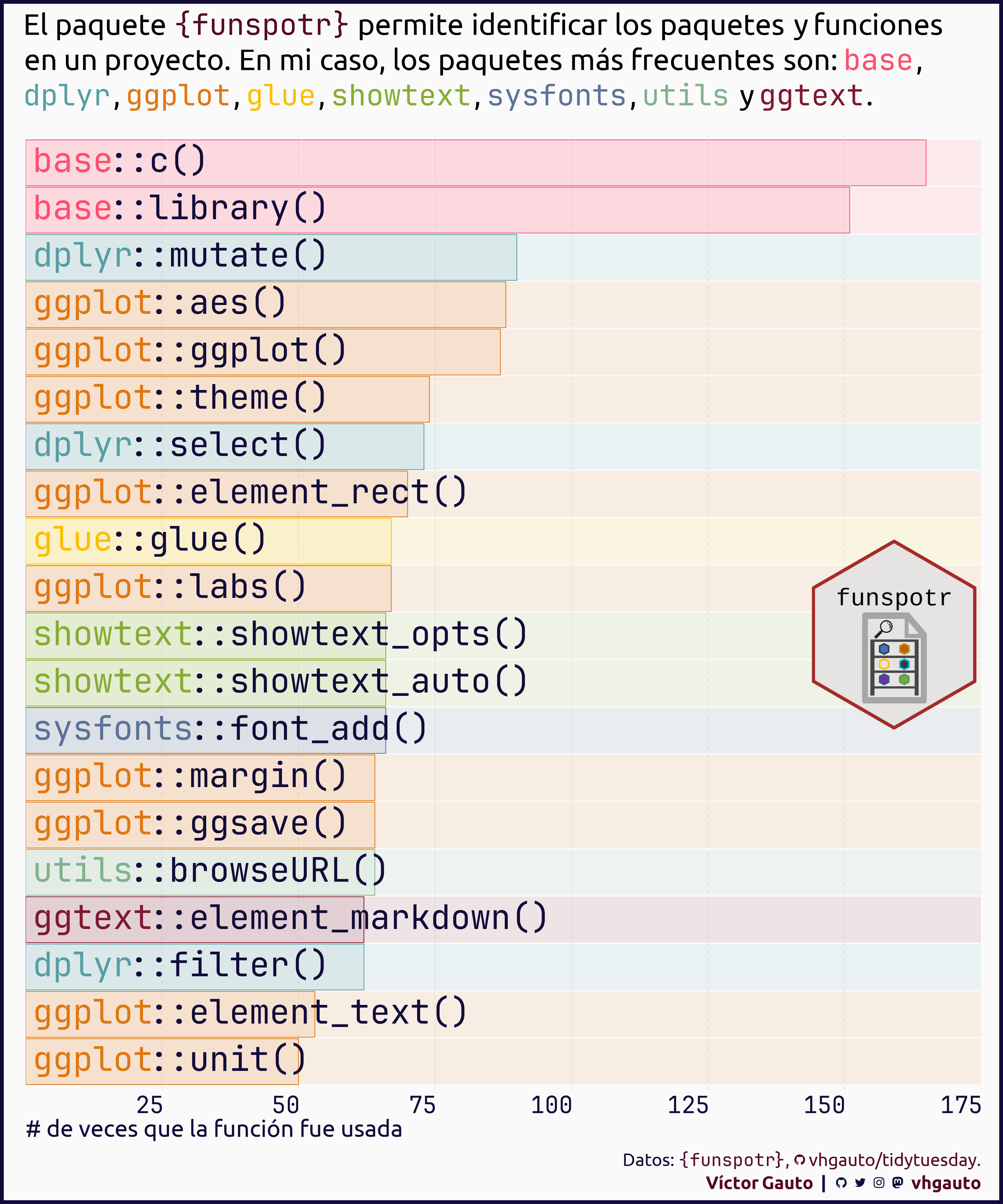Click the pink 'base' word in title
The width and height of the screenshot is (1003, 1204).
[878, 60]
